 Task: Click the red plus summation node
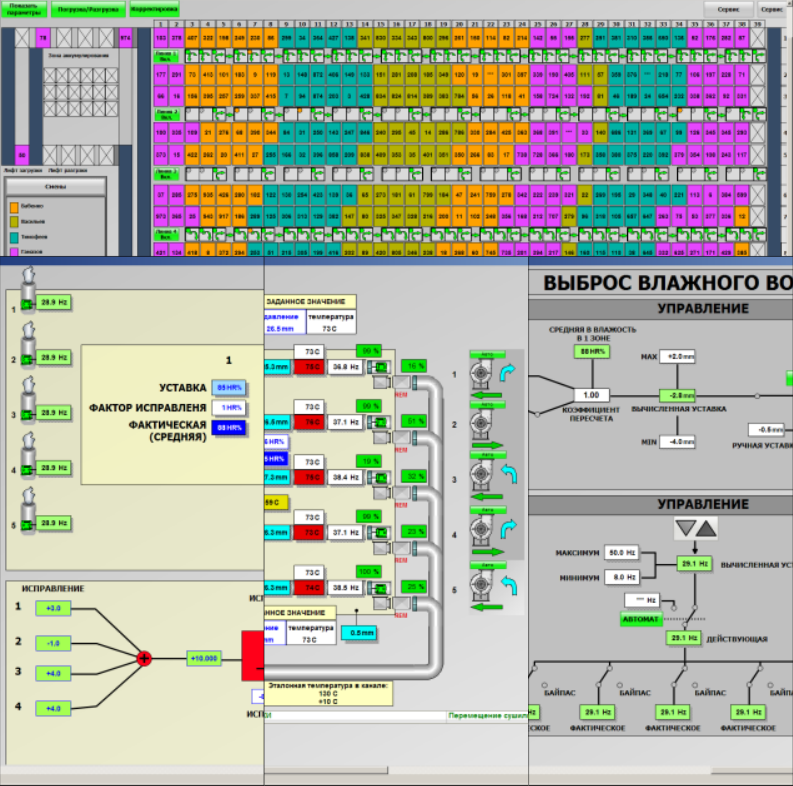tap(144, 659)
